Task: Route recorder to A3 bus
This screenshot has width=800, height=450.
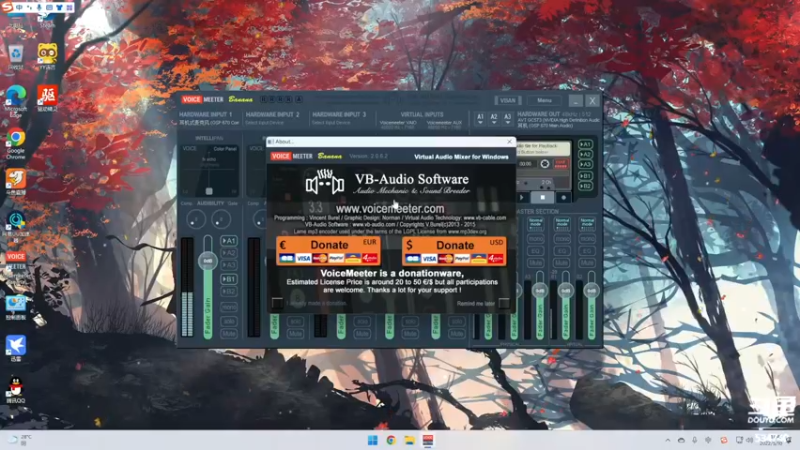Action: [586, 164]
